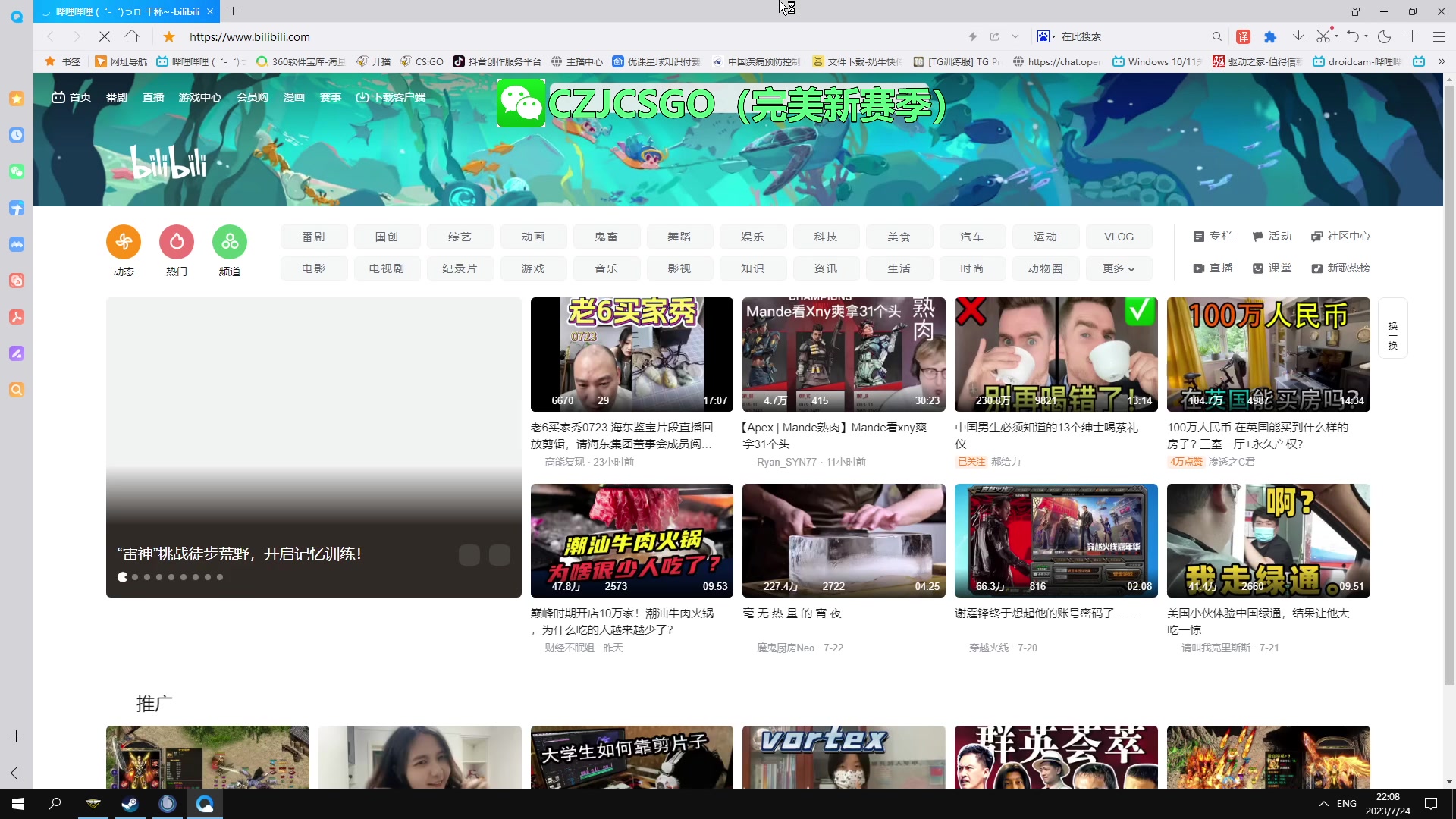Toggle browser dark mode with moon icon
Image resolution: width=1456 pixels, height=819 pixels.
[x=1385, y=36]
